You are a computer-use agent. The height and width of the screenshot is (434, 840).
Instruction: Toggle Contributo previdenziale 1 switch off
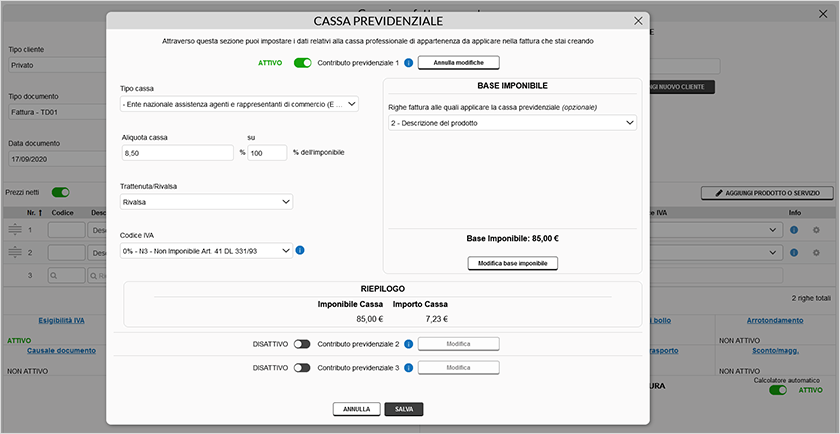[x=303, y=63]
